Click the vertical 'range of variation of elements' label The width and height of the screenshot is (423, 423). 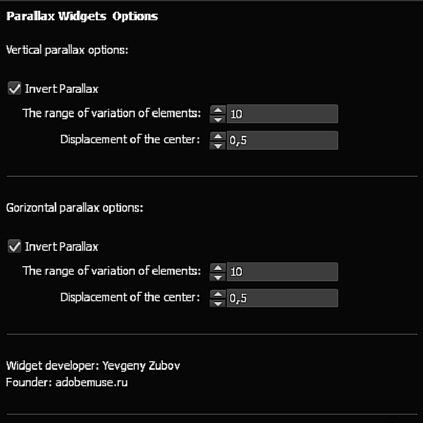tap(112, 113)
